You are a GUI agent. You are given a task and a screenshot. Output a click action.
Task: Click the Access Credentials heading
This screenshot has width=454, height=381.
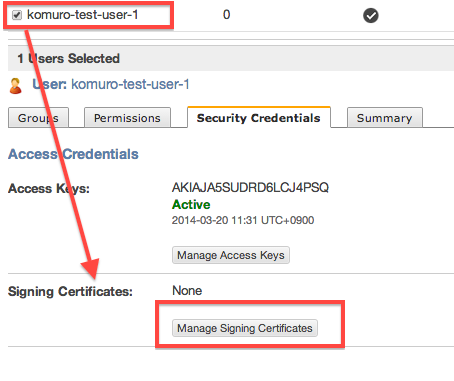(73, 154)
